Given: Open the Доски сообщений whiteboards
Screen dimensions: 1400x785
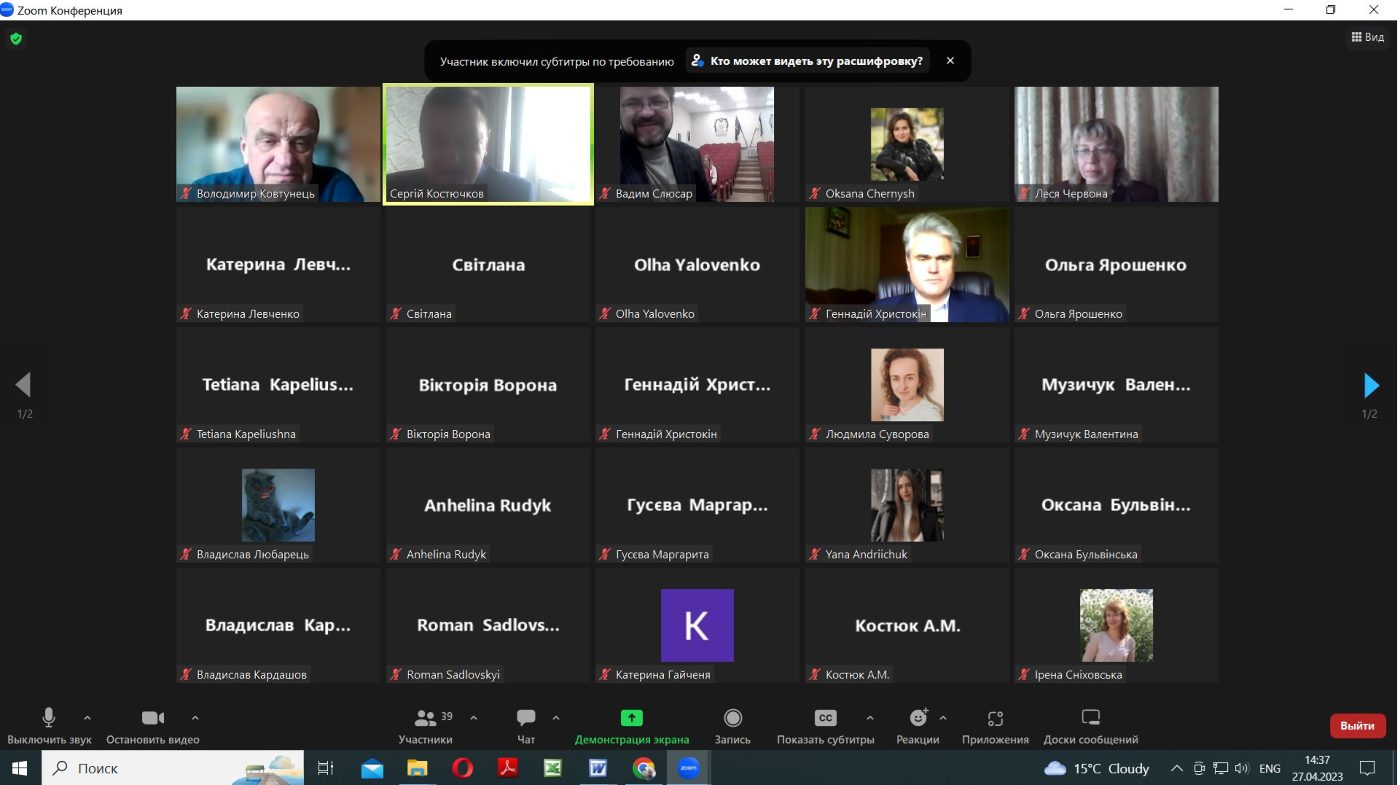Looking at the screenshot, I should [1090, 727].
